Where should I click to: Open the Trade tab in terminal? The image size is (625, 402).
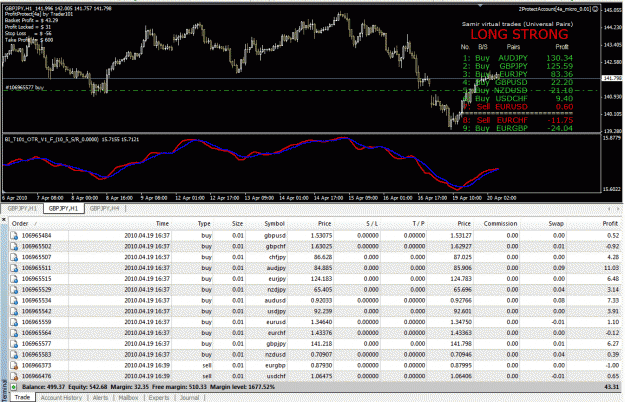click(x=22, y=397)
